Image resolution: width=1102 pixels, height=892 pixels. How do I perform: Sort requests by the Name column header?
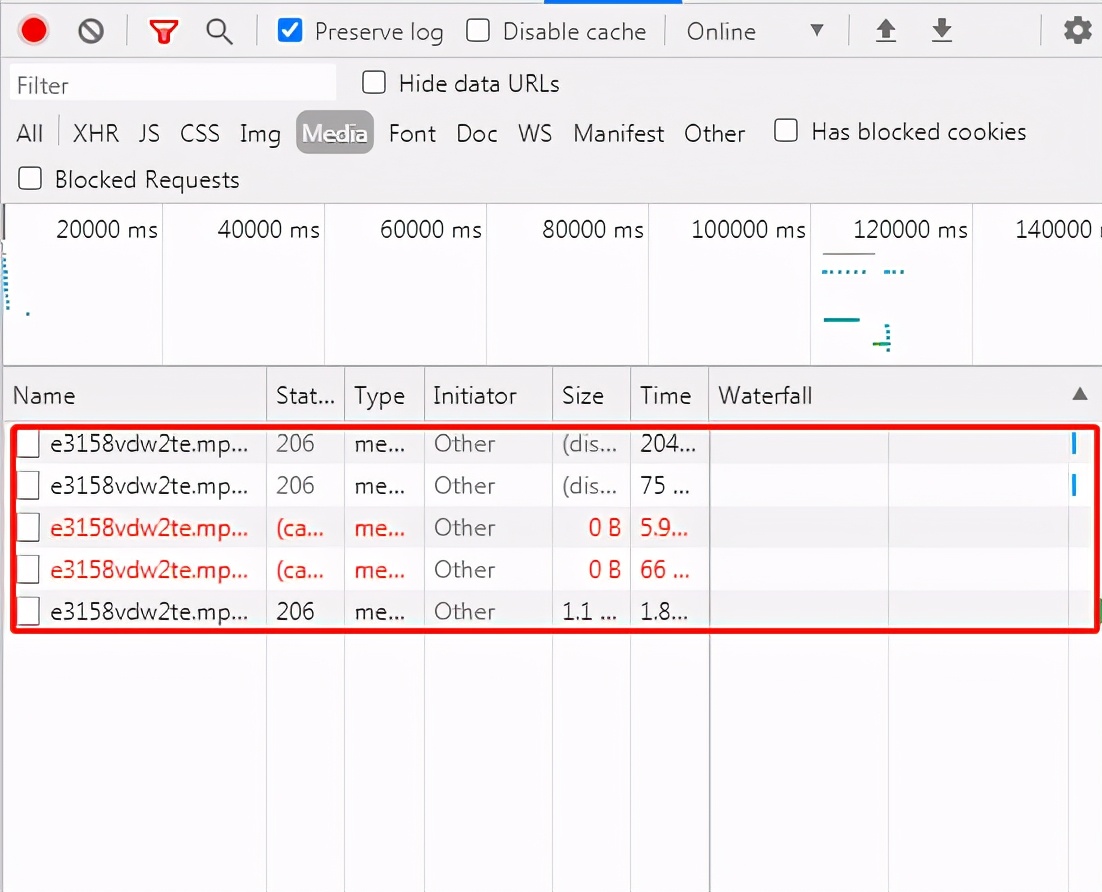45,396
